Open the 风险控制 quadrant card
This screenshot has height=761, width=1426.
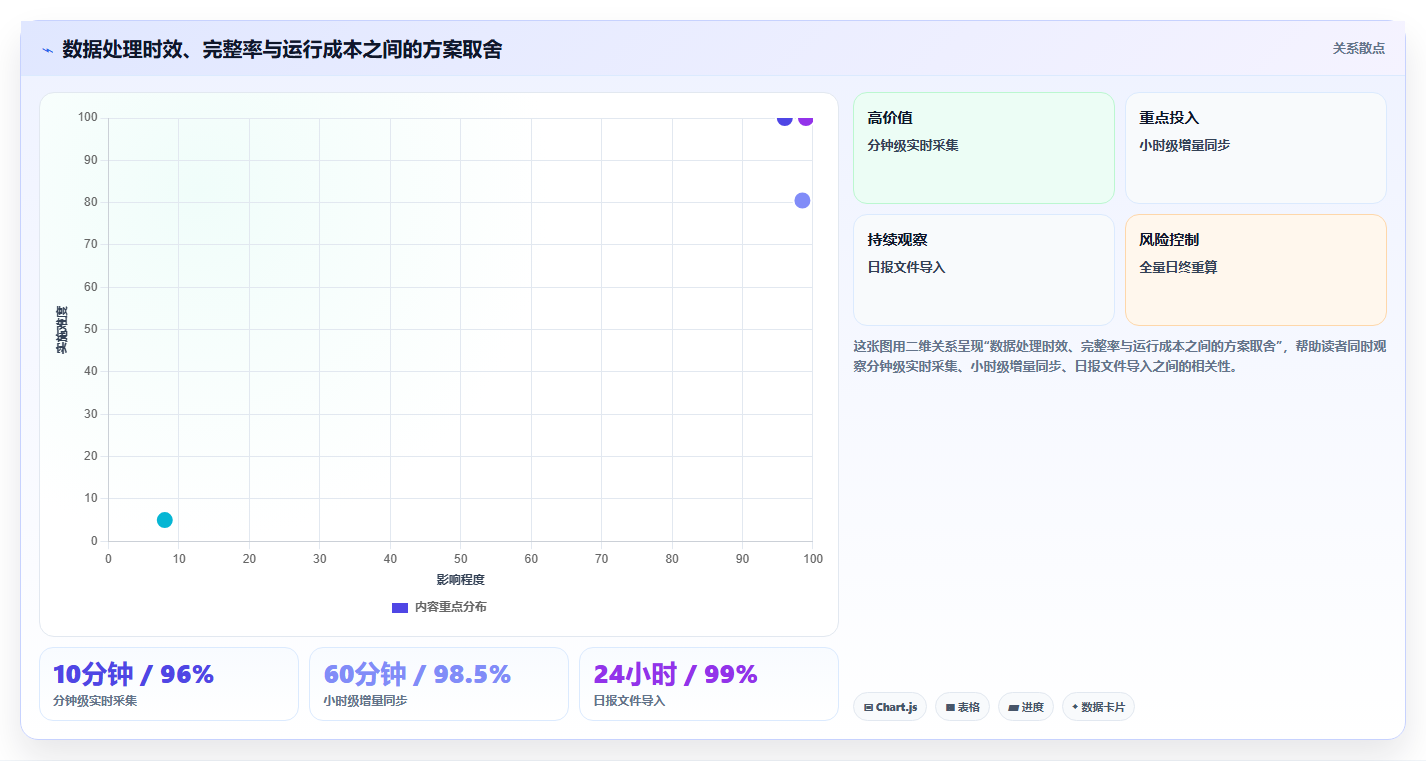click(x=1256, y=270)
